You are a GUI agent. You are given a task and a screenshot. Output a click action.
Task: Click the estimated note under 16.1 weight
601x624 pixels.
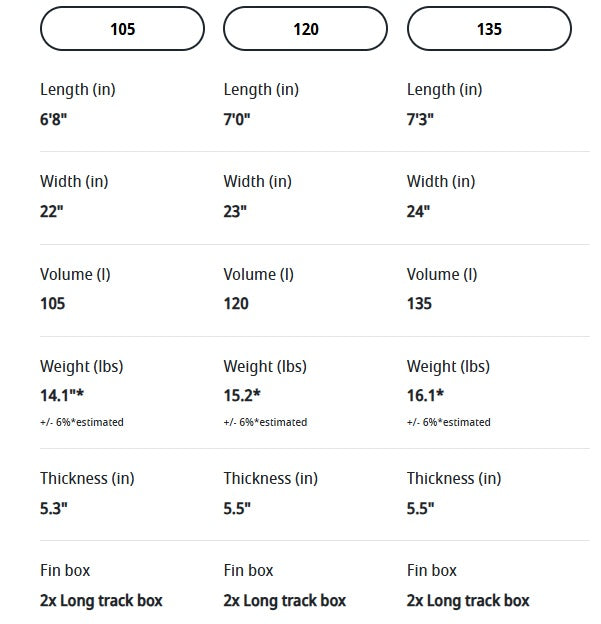449,422
